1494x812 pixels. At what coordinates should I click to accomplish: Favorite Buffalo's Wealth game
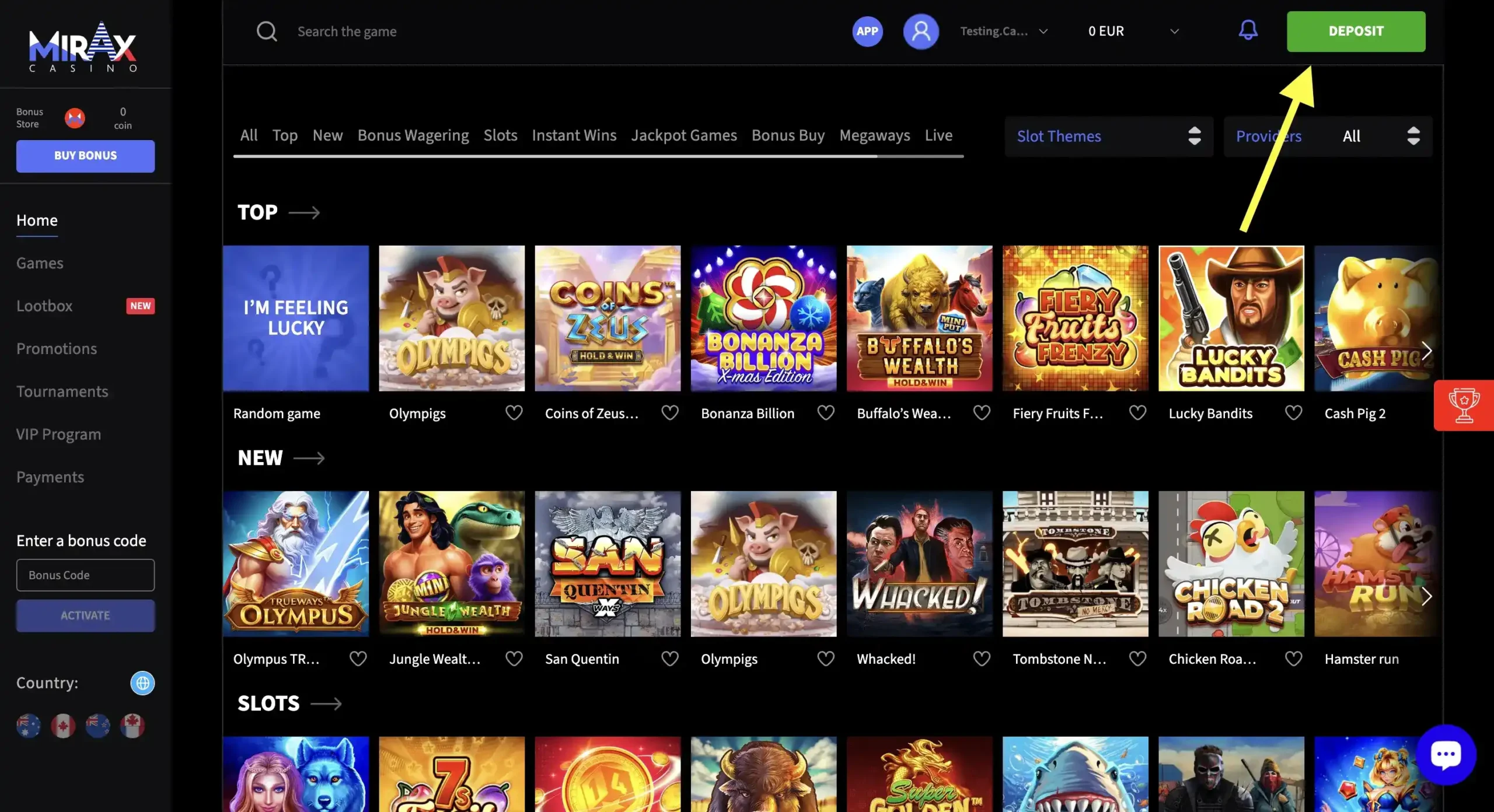tap(982, 413)
